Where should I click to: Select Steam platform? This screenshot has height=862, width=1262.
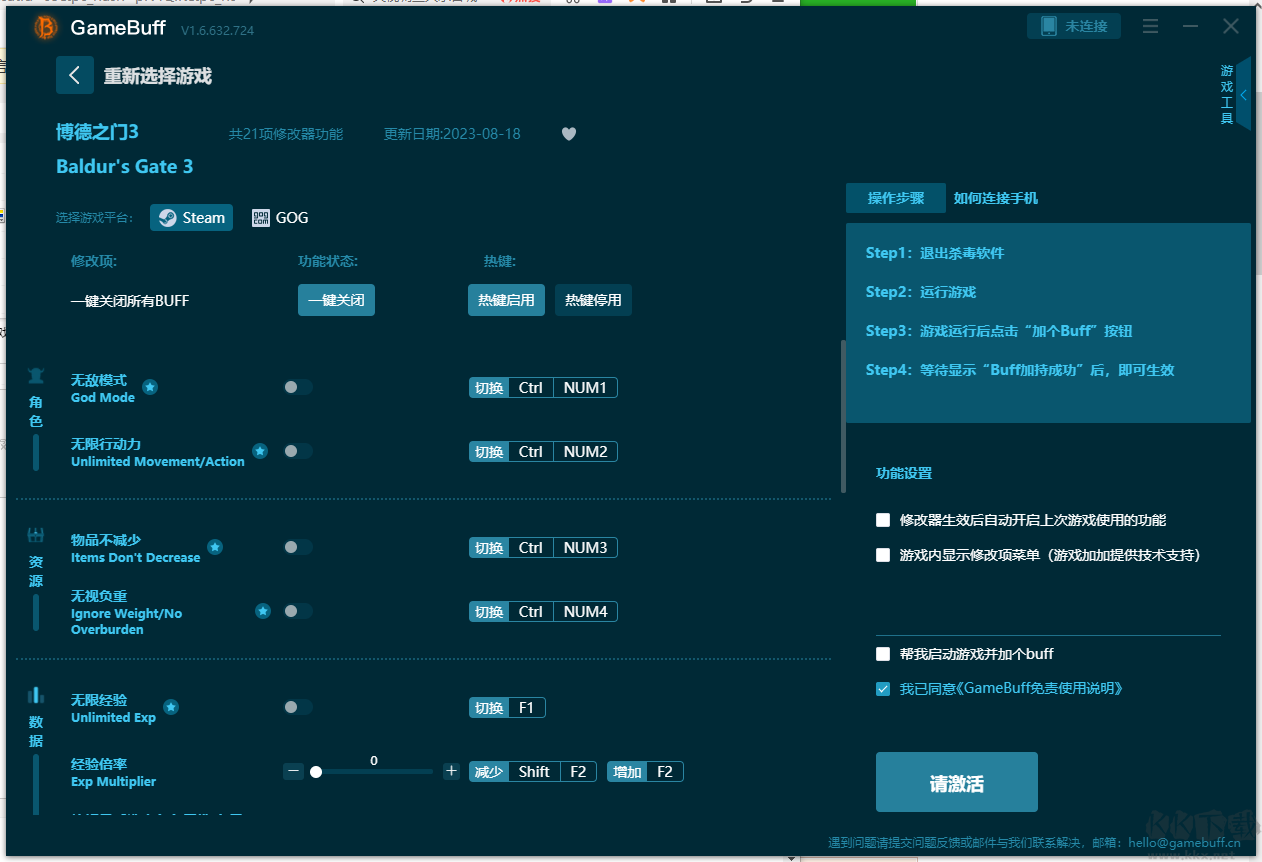(192, 218)
